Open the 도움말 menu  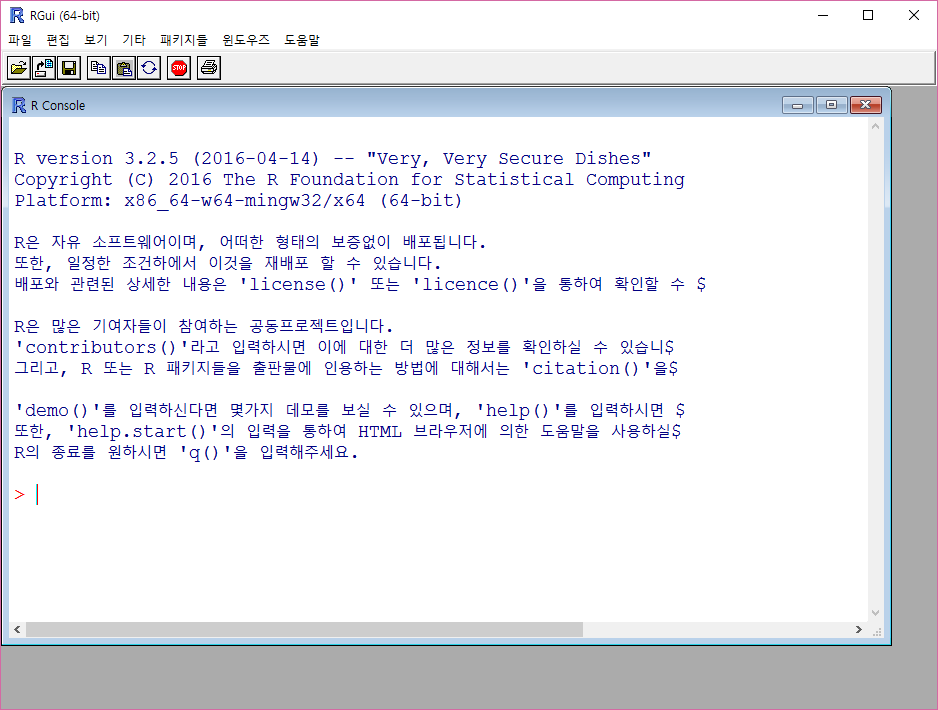302,40
